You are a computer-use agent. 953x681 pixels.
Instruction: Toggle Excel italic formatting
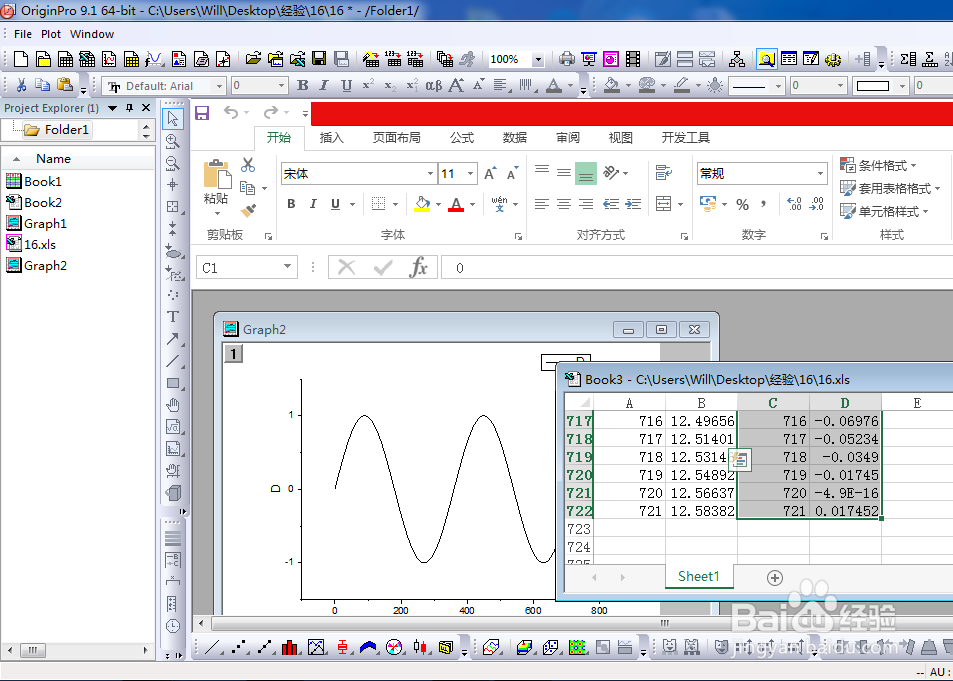tap(313, 204)
